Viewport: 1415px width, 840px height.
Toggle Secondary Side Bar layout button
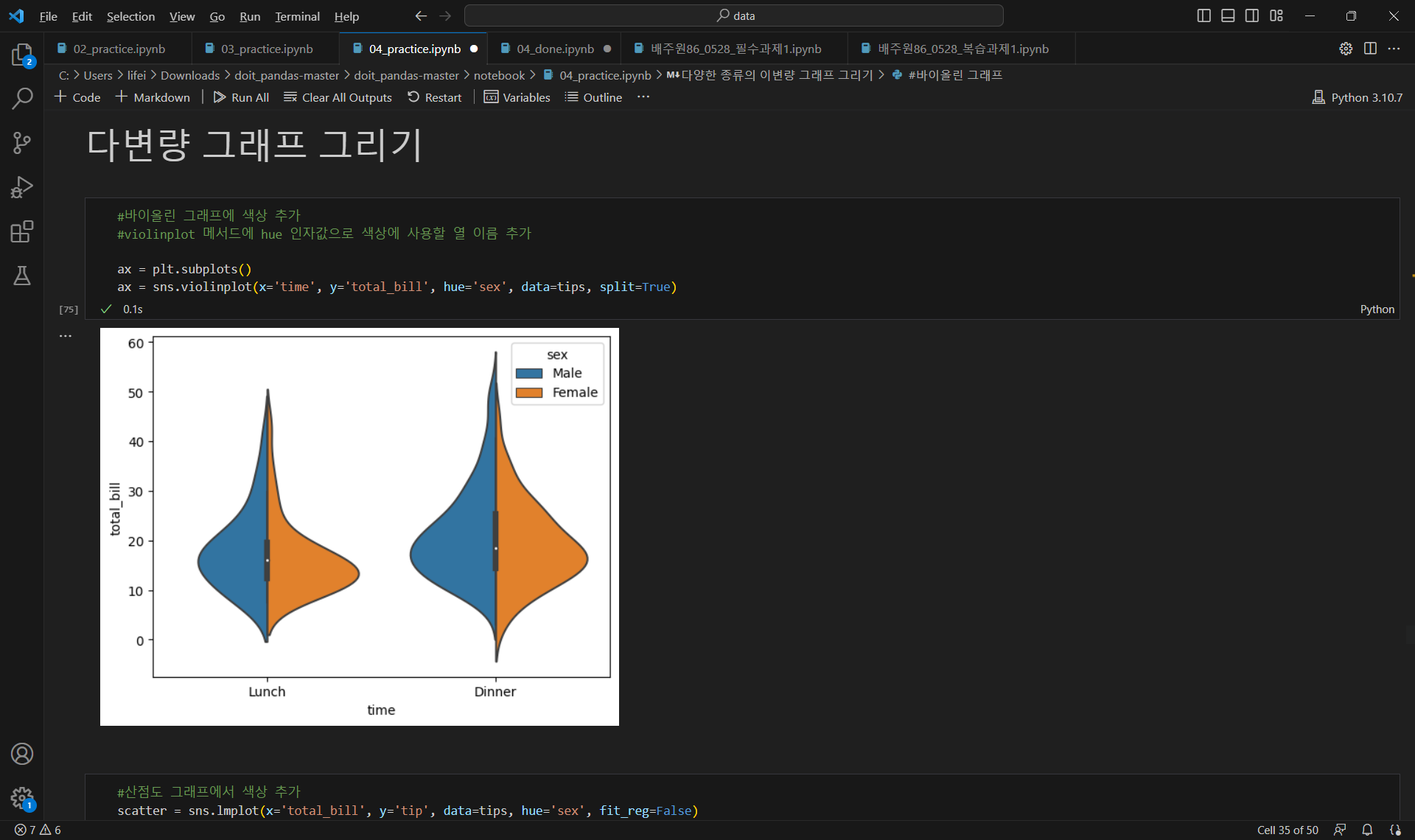[x=1252, y=15]
